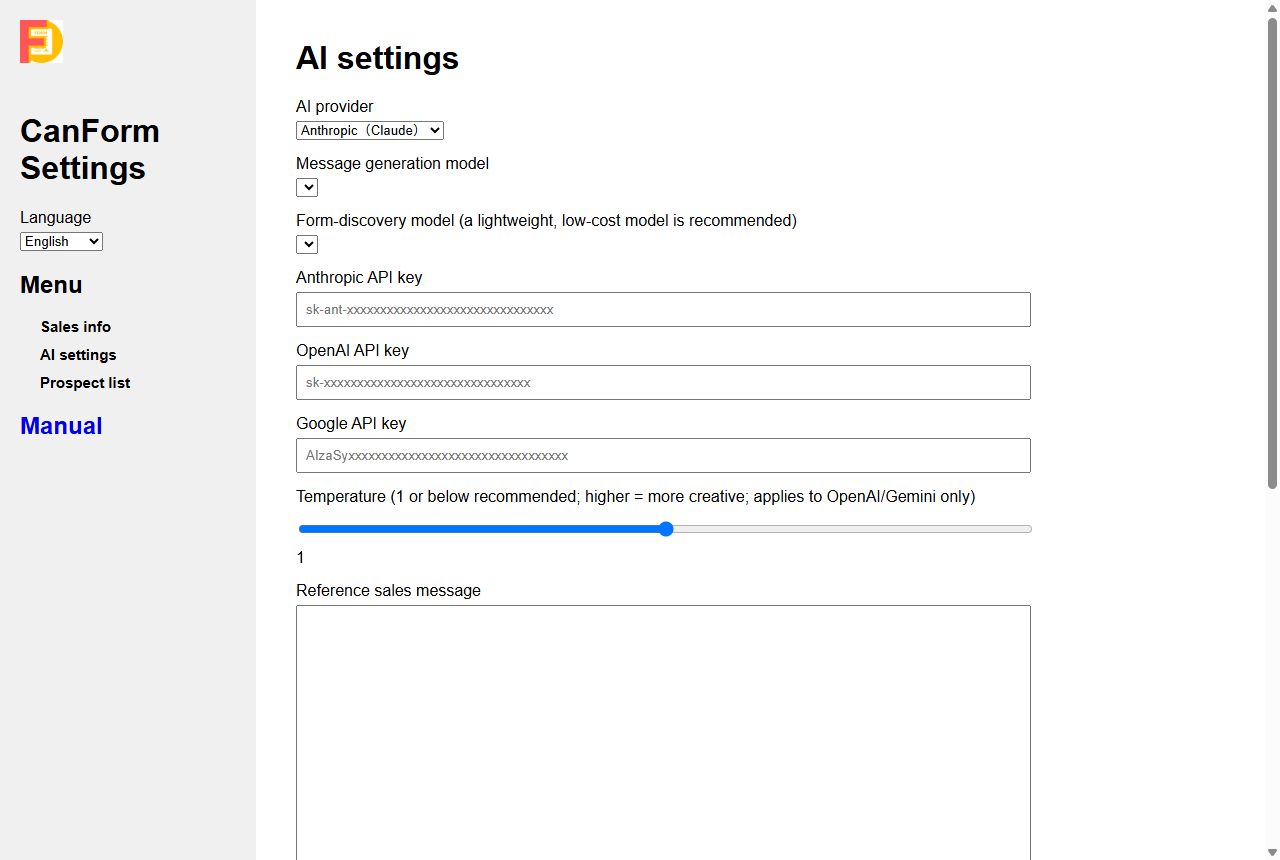The width and height of the screenshot is (1280, 860).
Task: Click the Google API key field
Action: coord(663,455)
